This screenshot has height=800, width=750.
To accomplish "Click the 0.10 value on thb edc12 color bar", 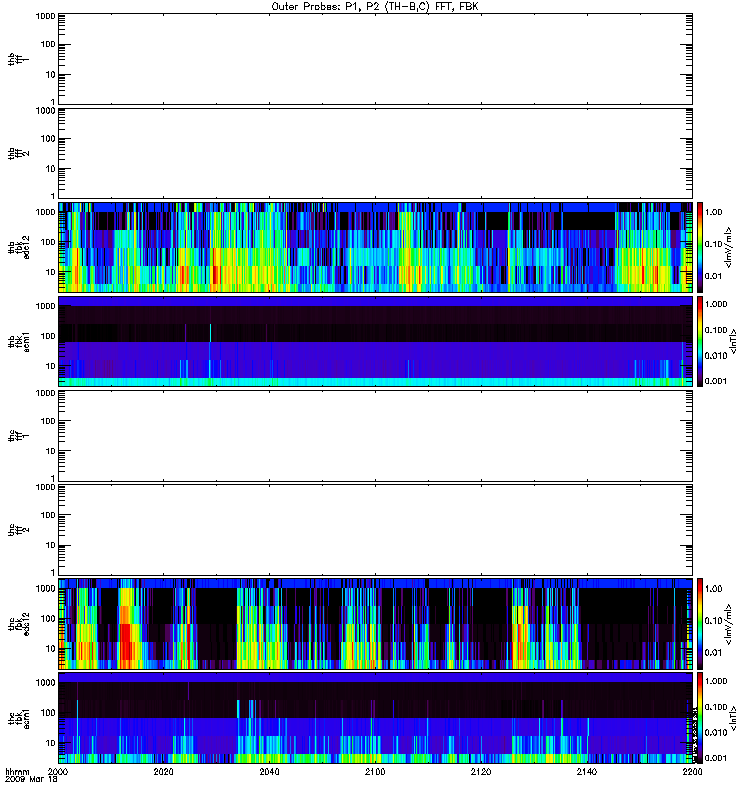I will 713,244.
